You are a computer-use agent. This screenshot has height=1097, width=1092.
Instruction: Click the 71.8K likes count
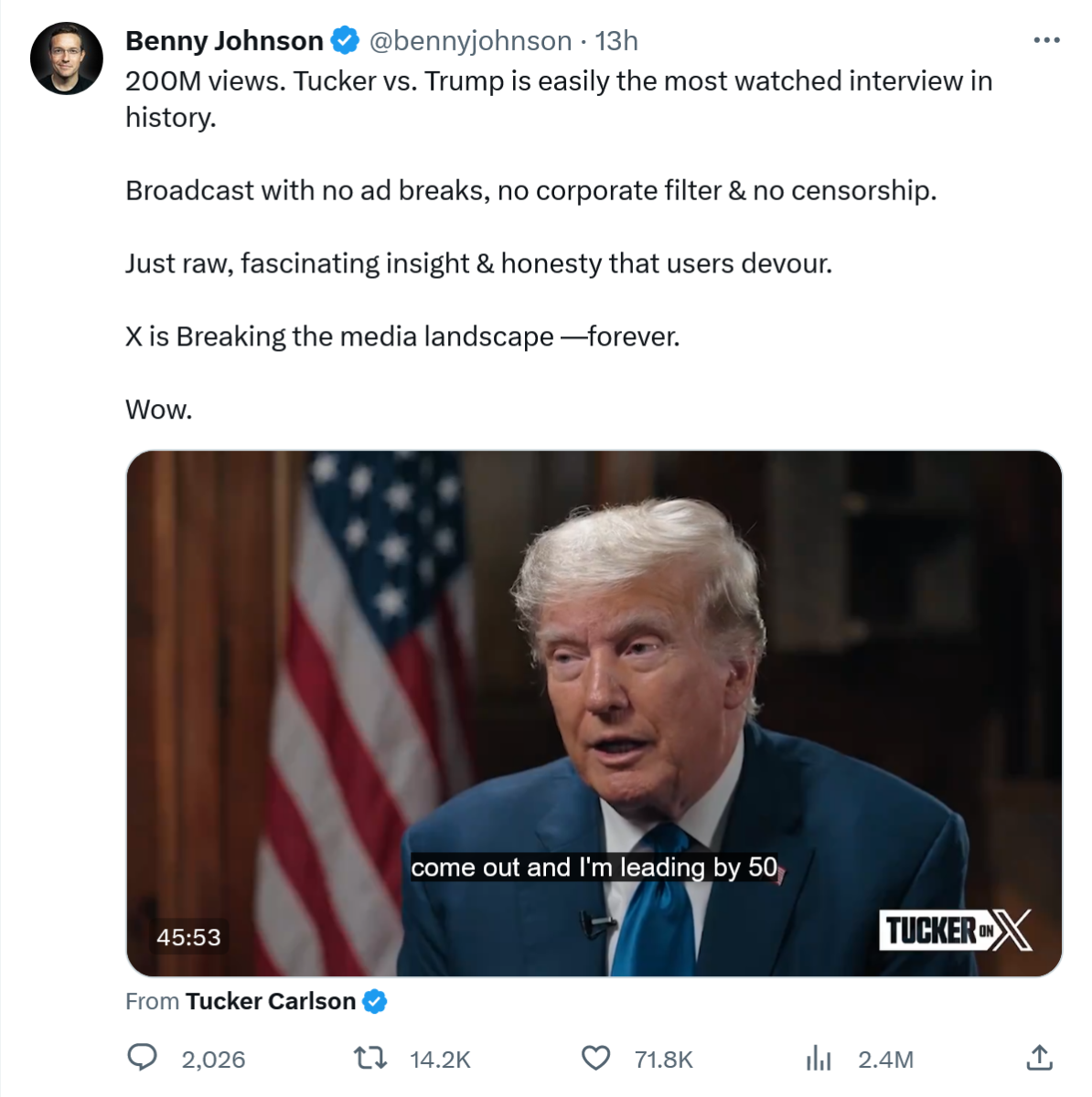664,1060
